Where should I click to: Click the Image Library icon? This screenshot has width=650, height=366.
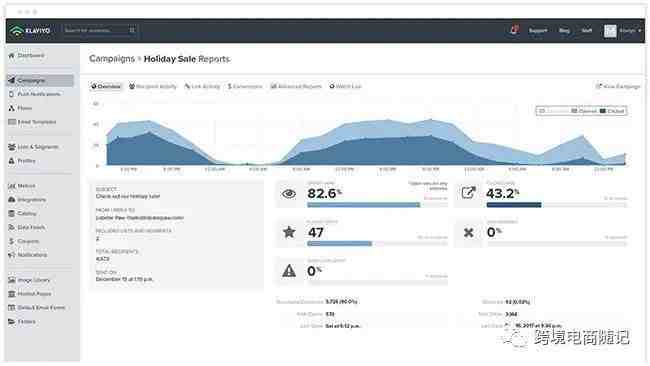point(12,280)
